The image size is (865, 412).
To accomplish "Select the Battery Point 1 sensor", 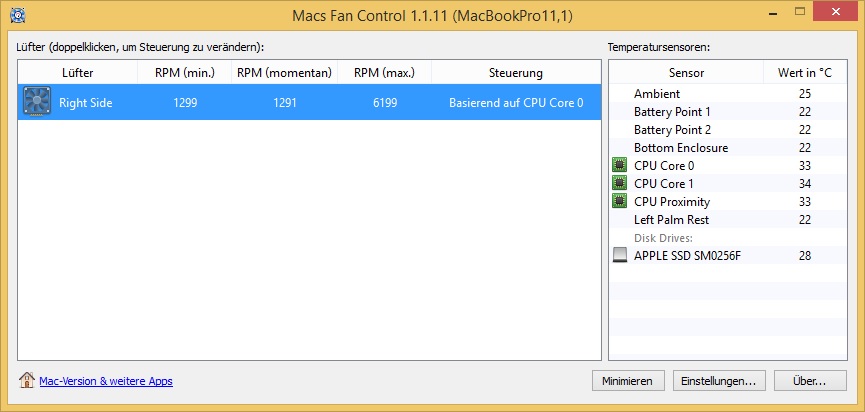I will tap(672, 112).
